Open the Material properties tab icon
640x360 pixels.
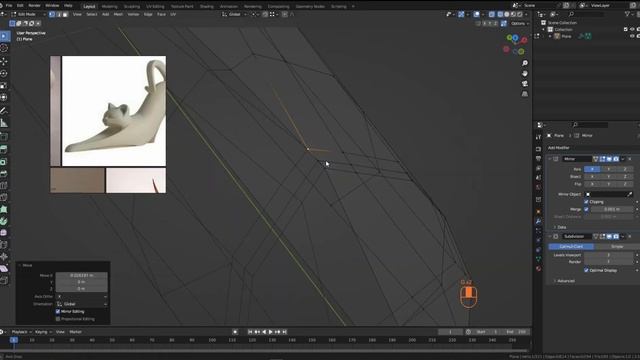[x=538, y=269]
